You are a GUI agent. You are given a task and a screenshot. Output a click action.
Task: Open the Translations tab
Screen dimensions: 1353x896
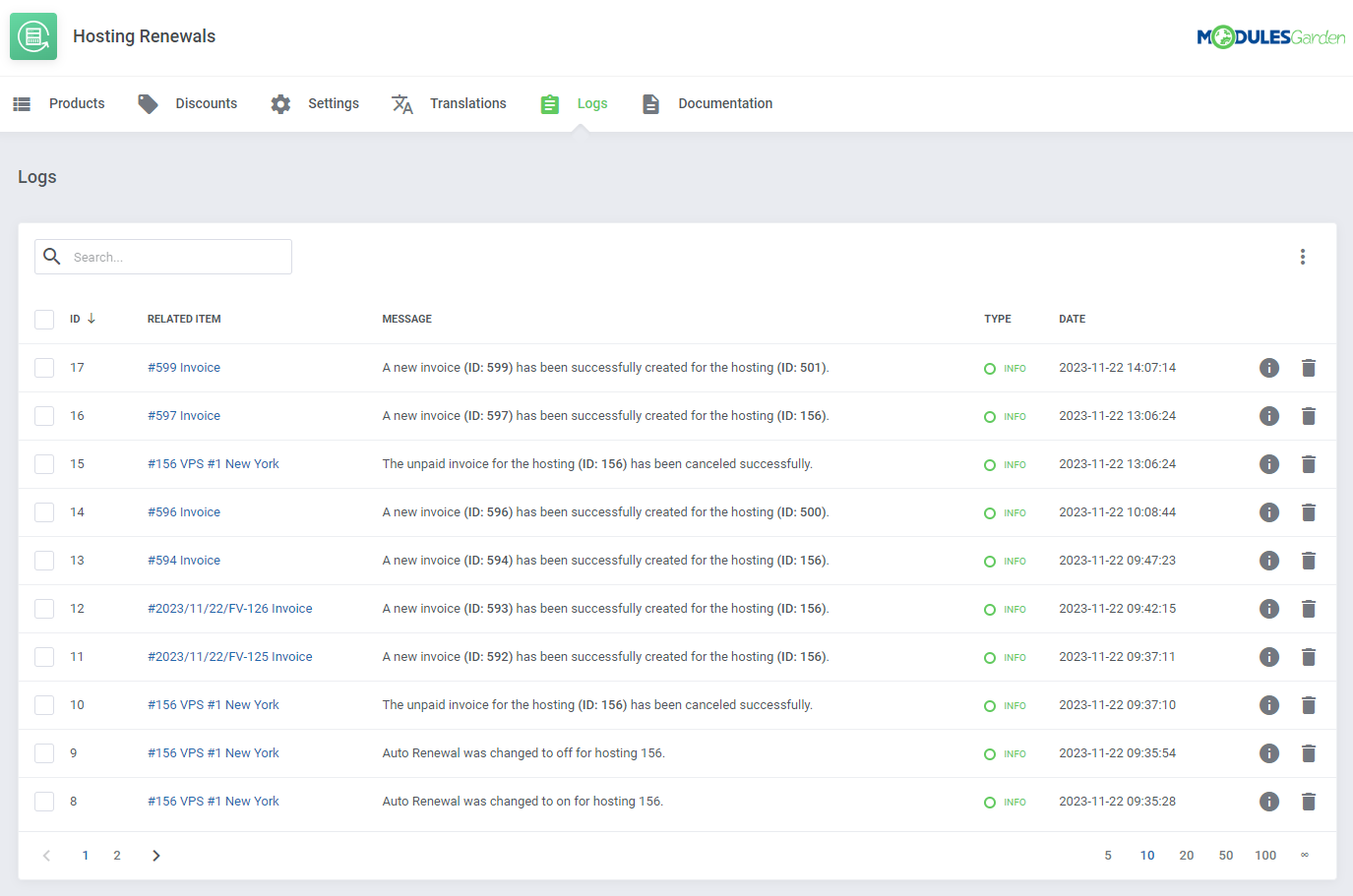click(449, 103)
